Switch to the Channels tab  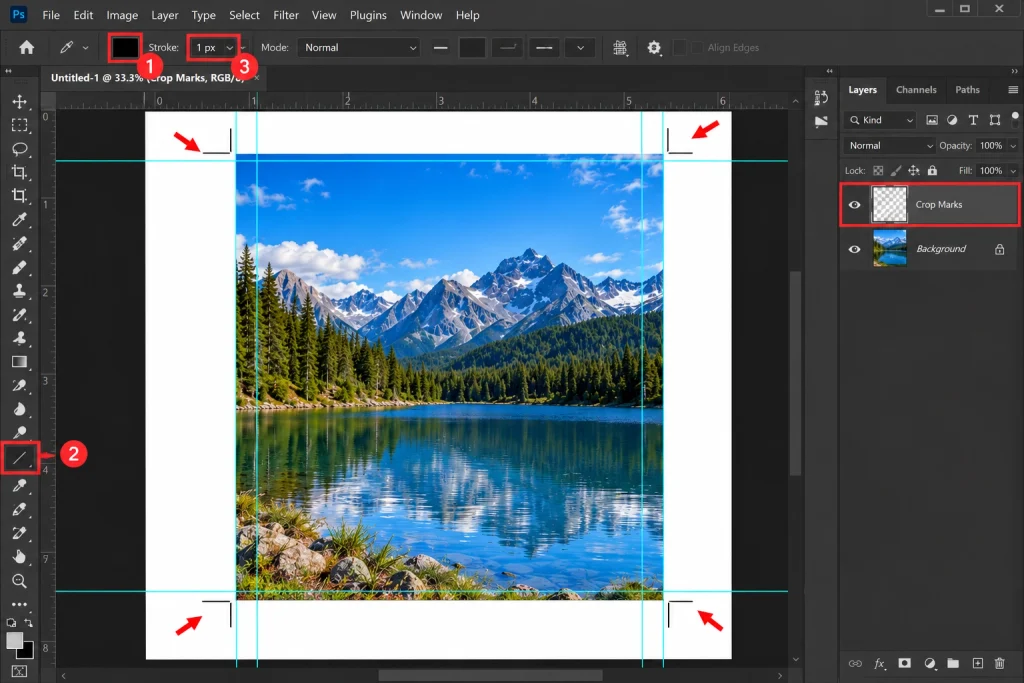pyautogui.click(x=916, y=90)
